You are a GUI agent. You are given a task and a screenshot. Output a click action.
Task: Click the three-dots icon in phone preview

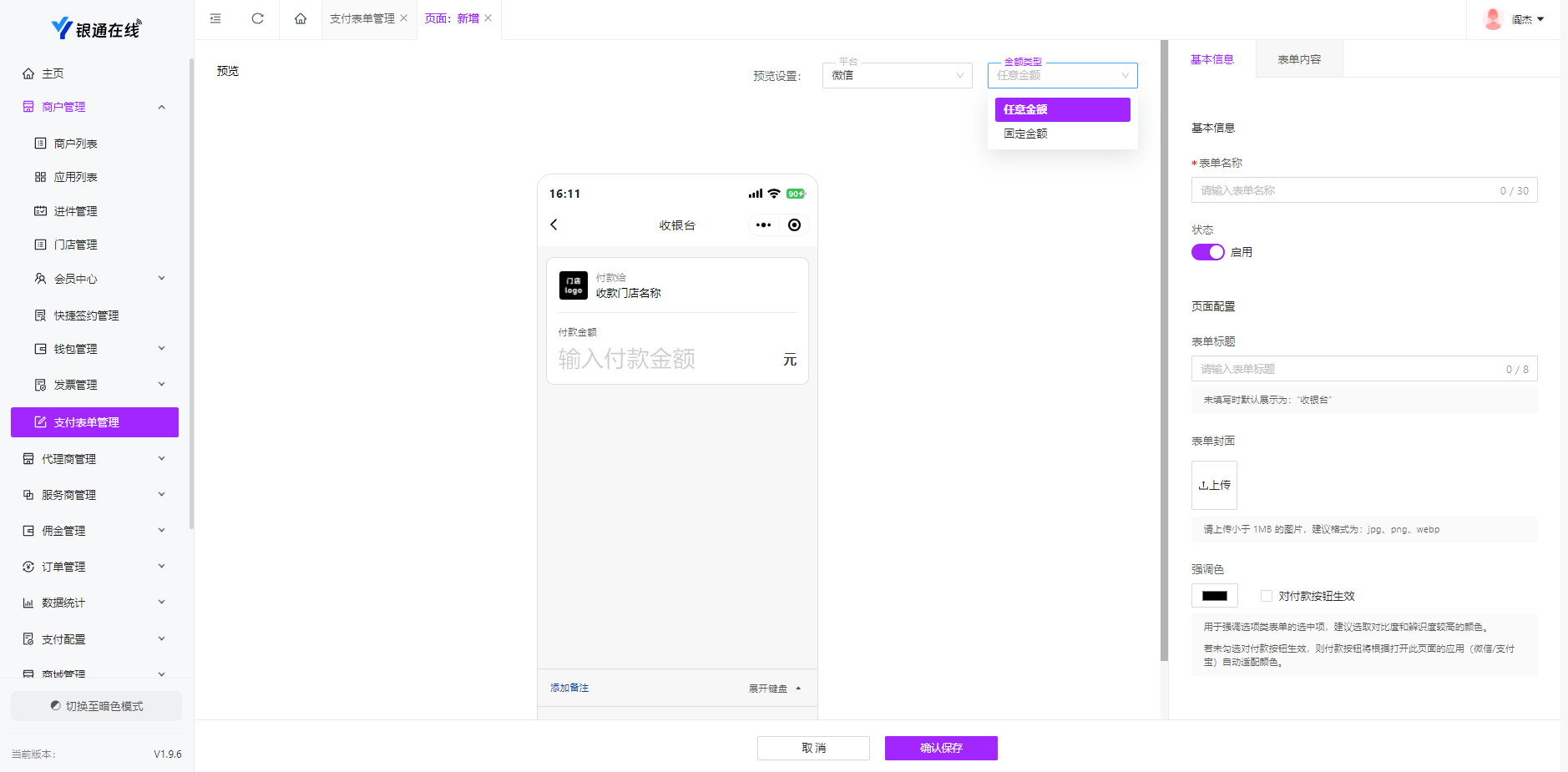click(x=763, y=225)
